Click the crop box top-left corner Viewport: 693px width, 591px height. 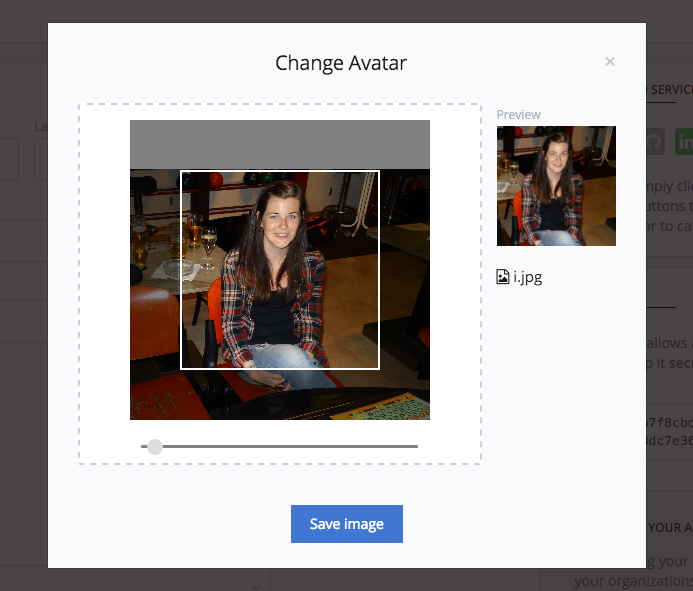(x=181, y=171)
